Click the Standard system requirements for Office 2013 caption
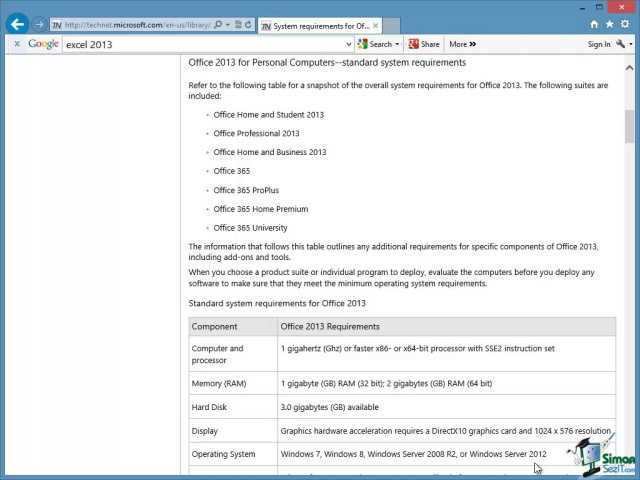Screen dimensions: 640x480 pos(277,303)
